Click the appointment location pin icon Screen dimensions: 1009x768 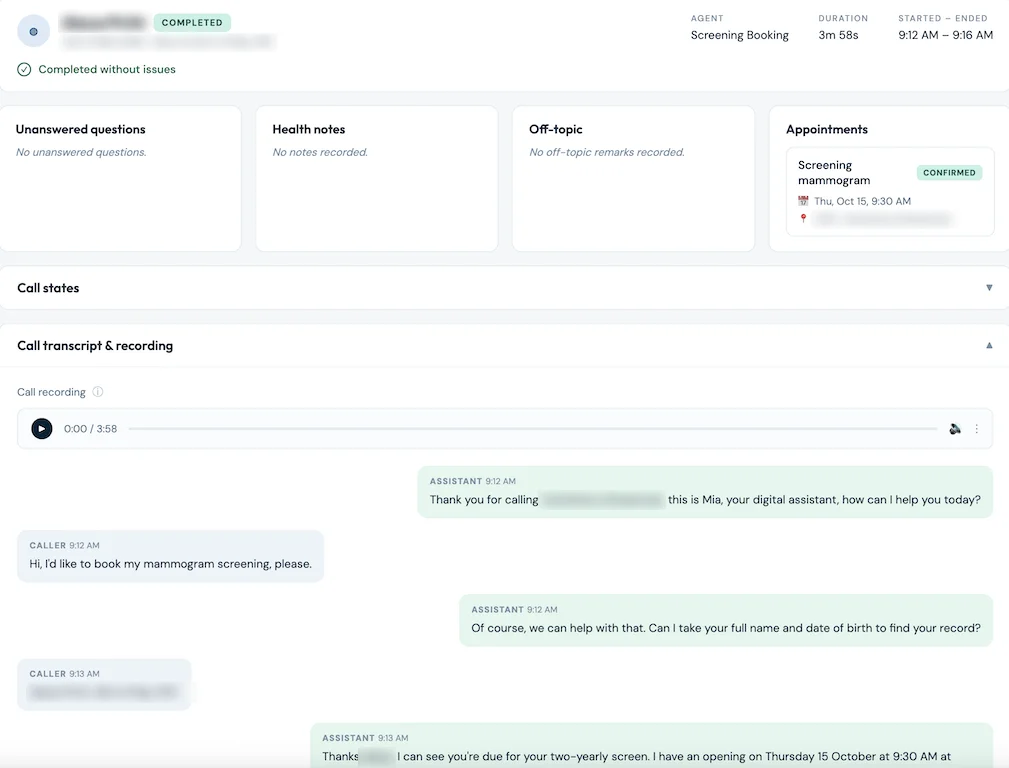pyautogui.click(x=803, y=218)
